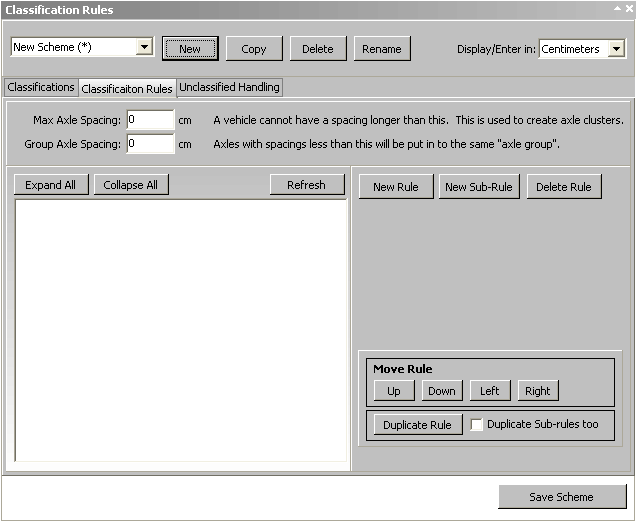Expand All rules in the tree
636x521 pixels.
(51, 185)
